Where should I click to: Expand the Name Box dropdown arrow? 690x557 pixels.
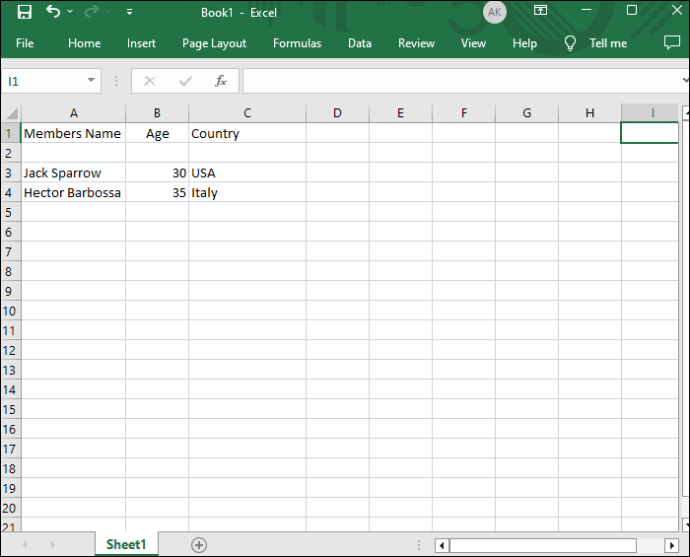pos(91,80)
